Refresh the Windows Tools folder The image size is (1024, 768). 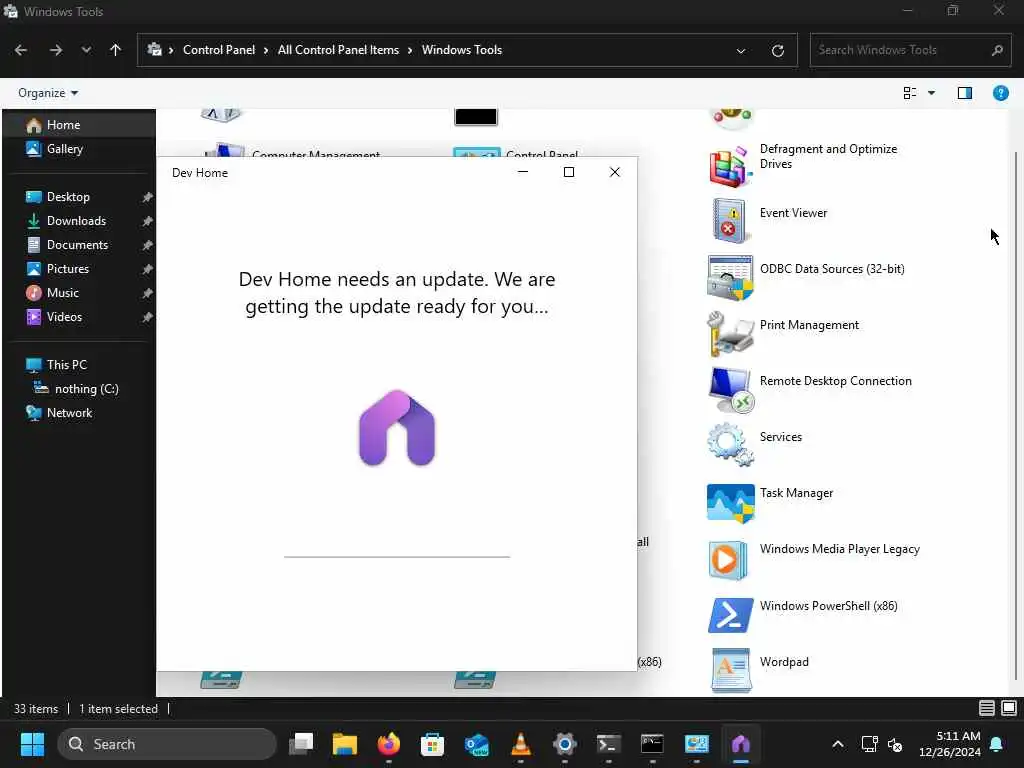coord(777,50)
